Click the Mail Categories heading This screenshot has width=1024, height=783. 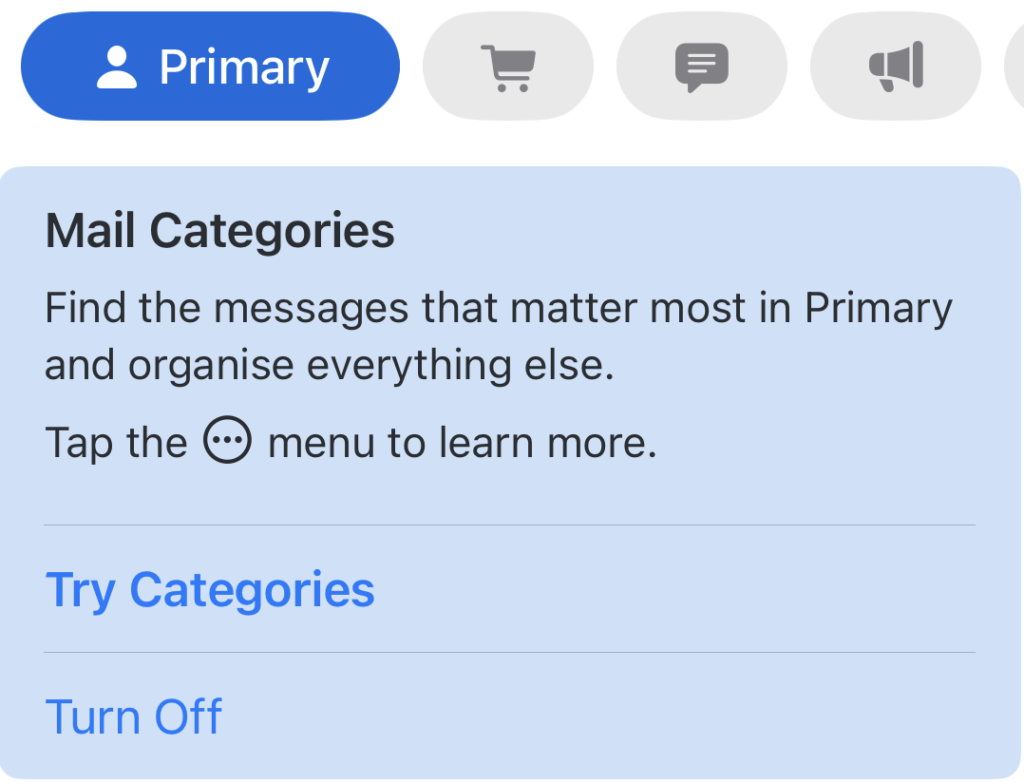coord(220,231)
